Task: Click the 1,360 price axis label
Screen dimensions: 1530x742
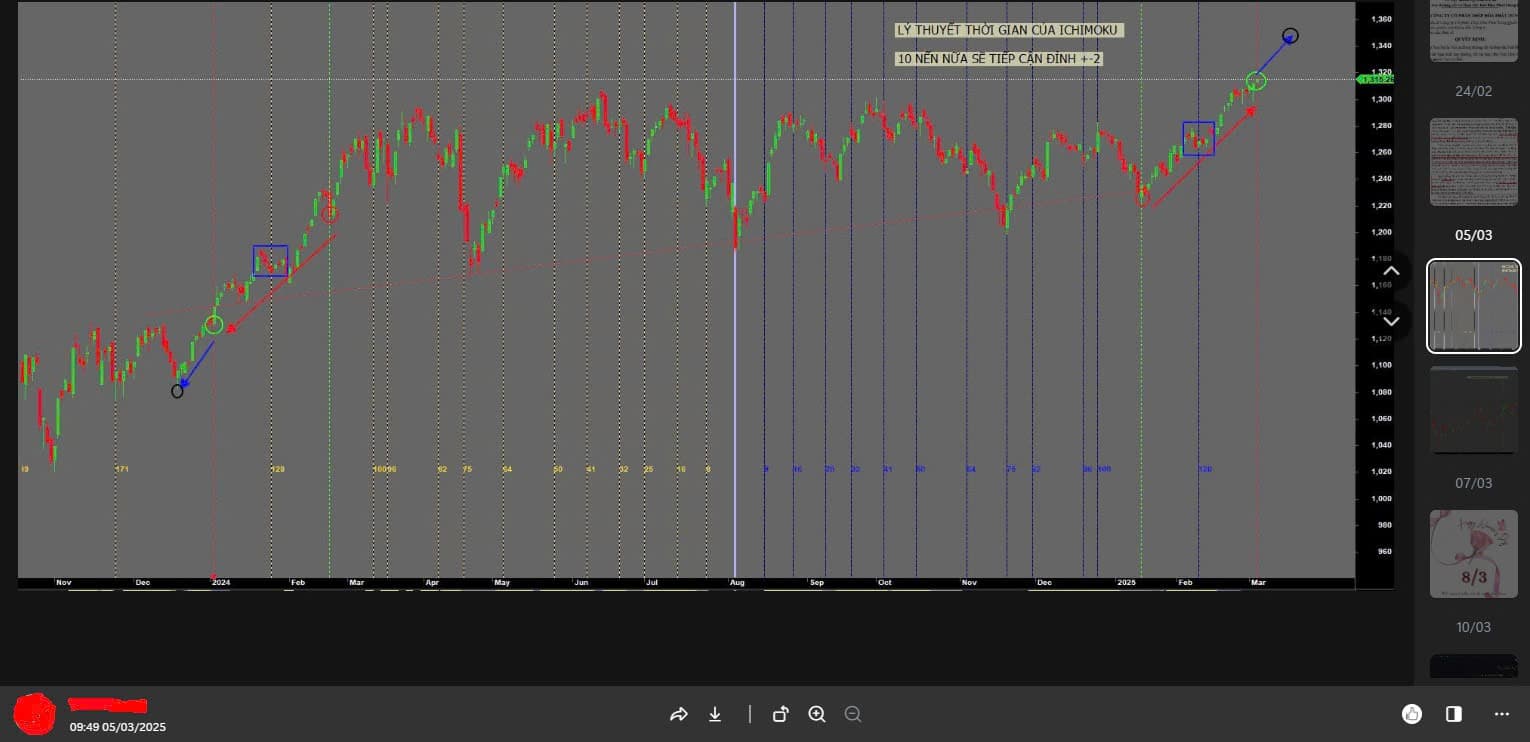Action: (x=1381, y=19)
